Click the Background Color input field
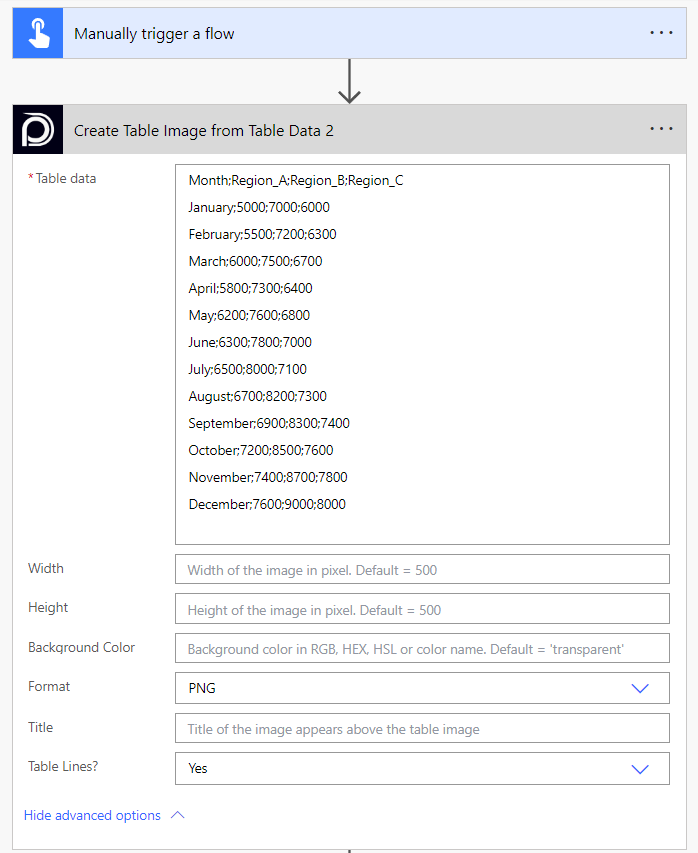 (x=421, y=649)
